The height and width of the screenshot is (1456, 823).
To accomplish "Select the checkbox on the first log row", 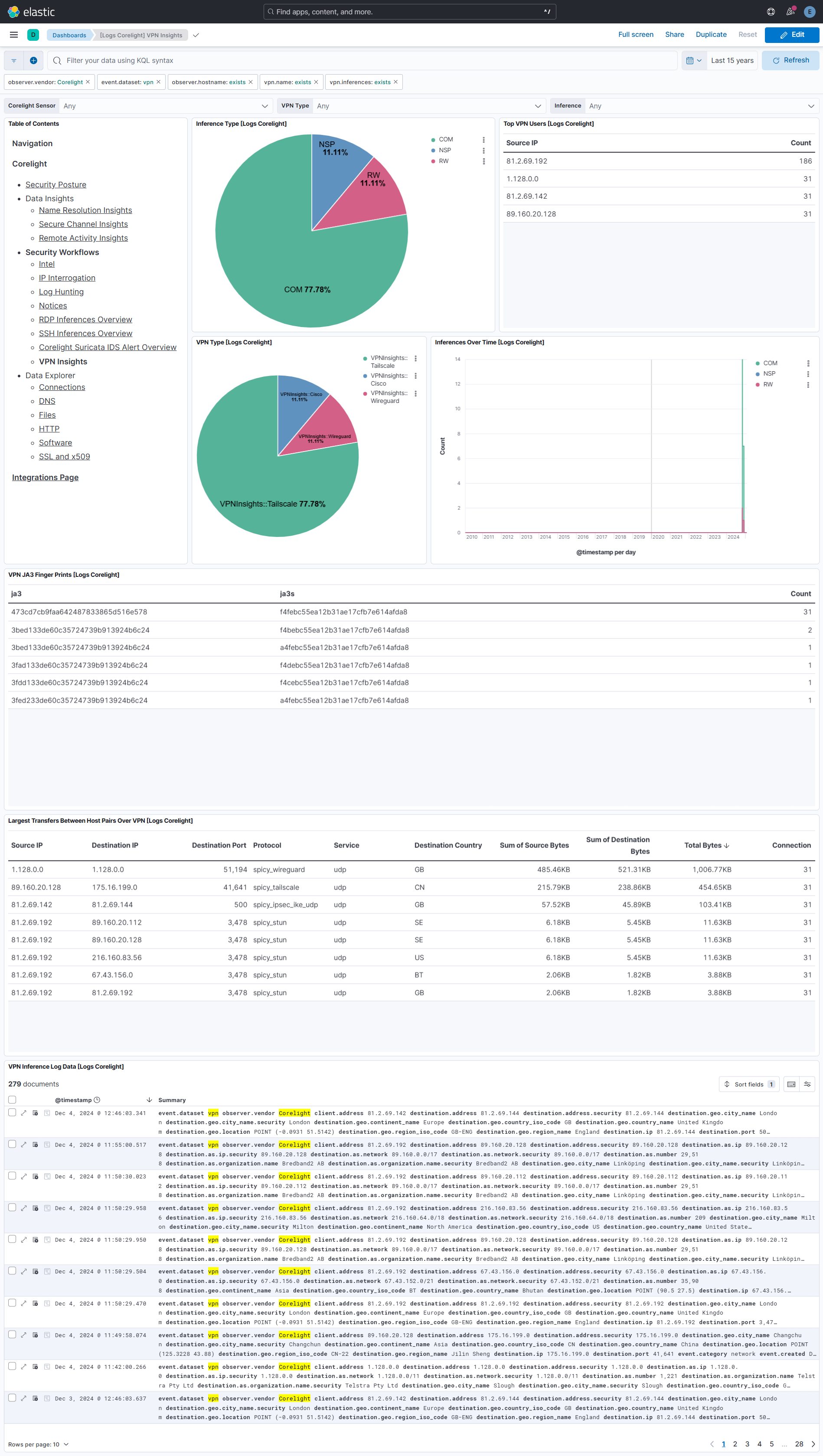I will (x=13, y=1112).
